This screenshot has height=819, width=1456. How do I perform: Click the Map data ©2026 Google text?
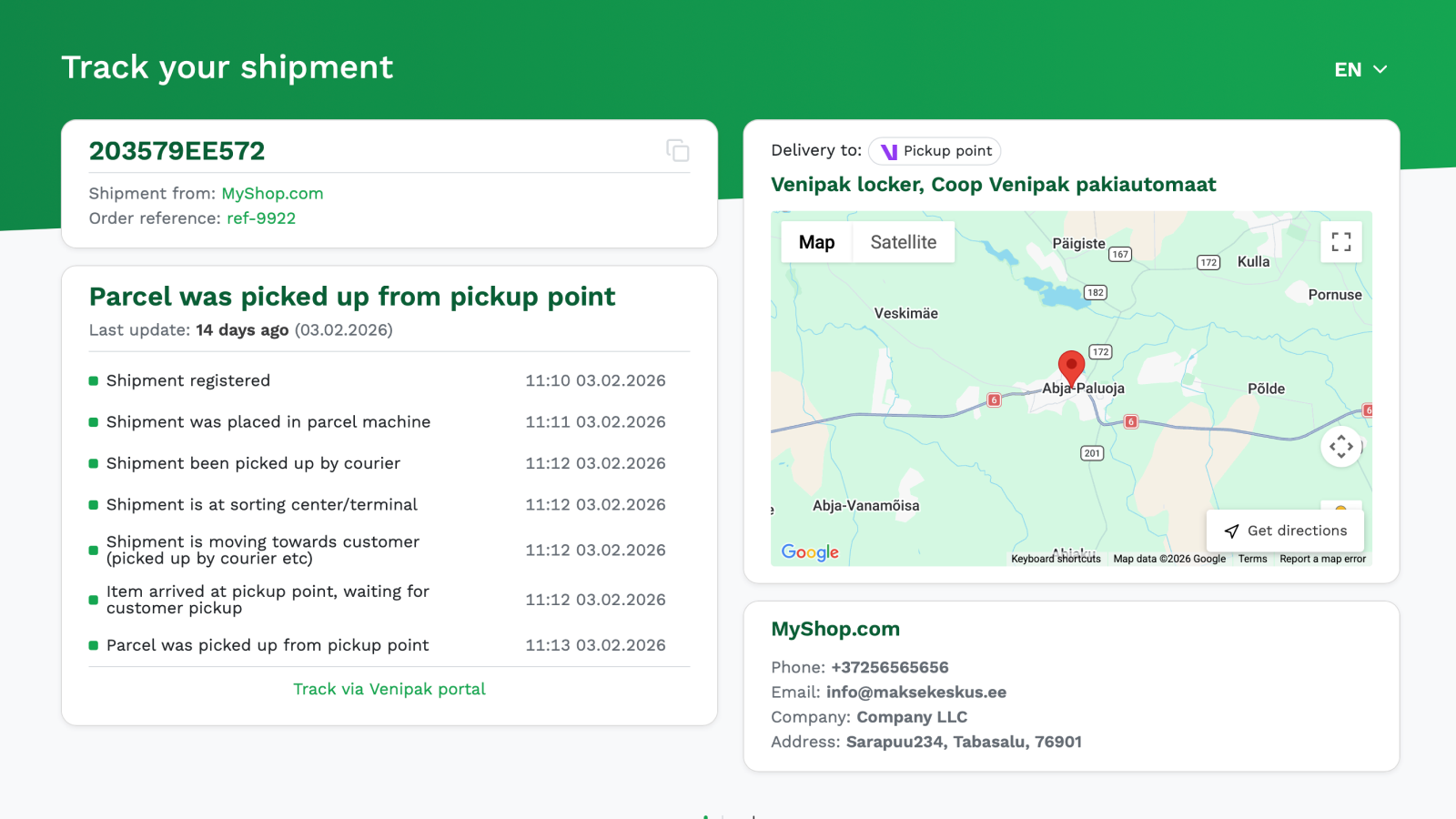coord(1169,559)
